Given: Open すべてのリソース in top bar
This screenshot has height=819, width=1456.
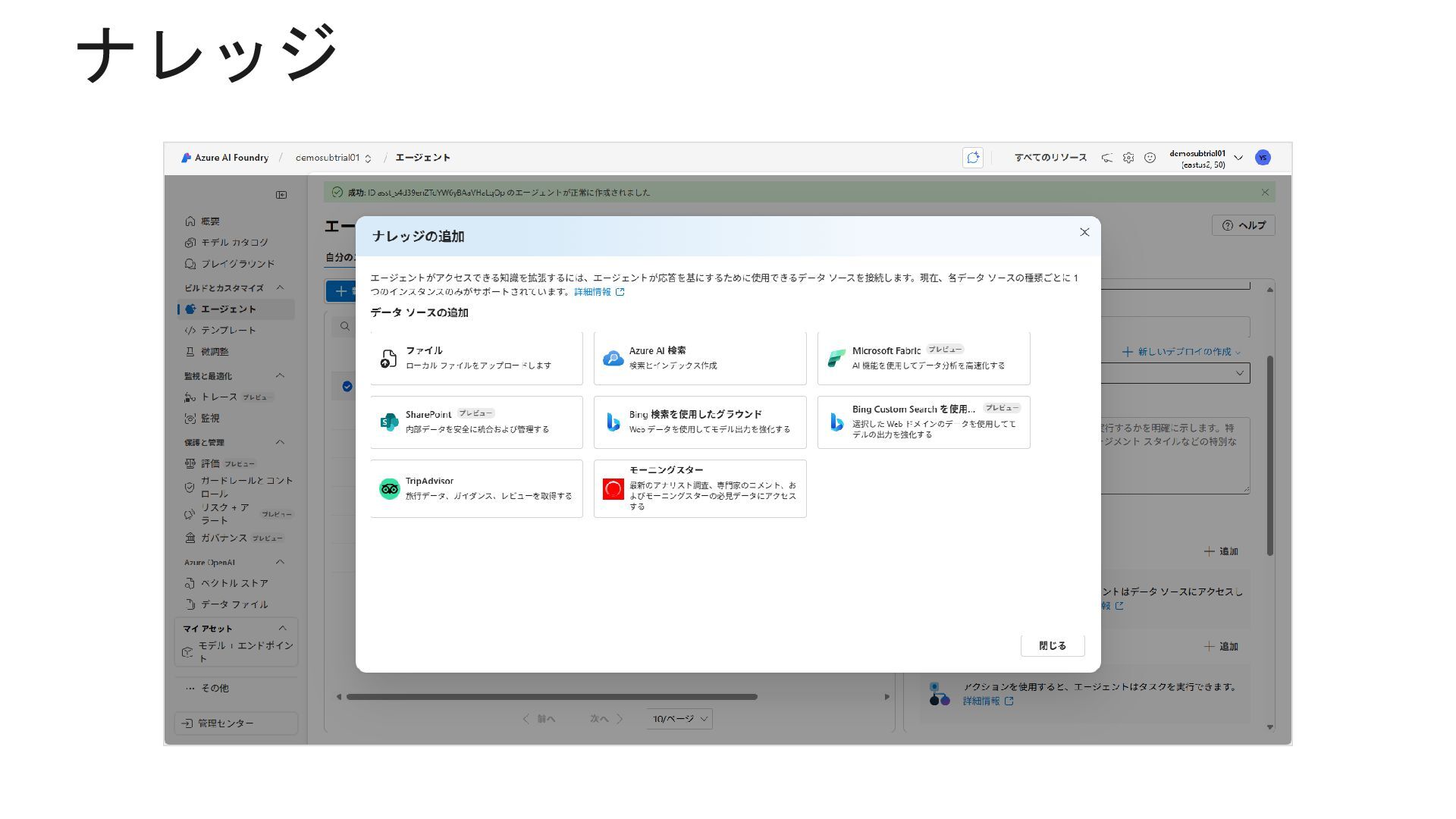Looking at the screenshot, I should tap(1050, 158).
